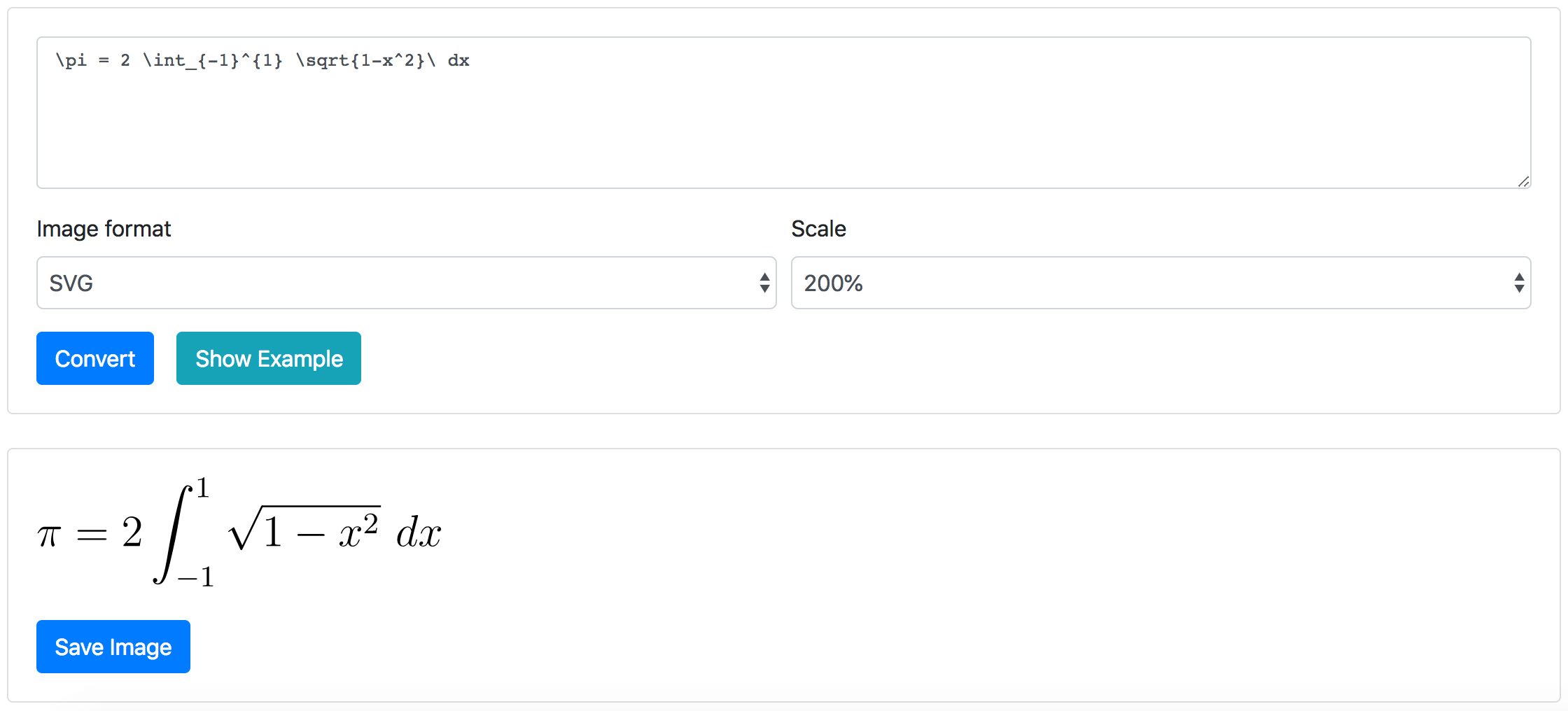Click the Convert button
The height and width of the screenshot is (711, 1568).
click(95, 358)
